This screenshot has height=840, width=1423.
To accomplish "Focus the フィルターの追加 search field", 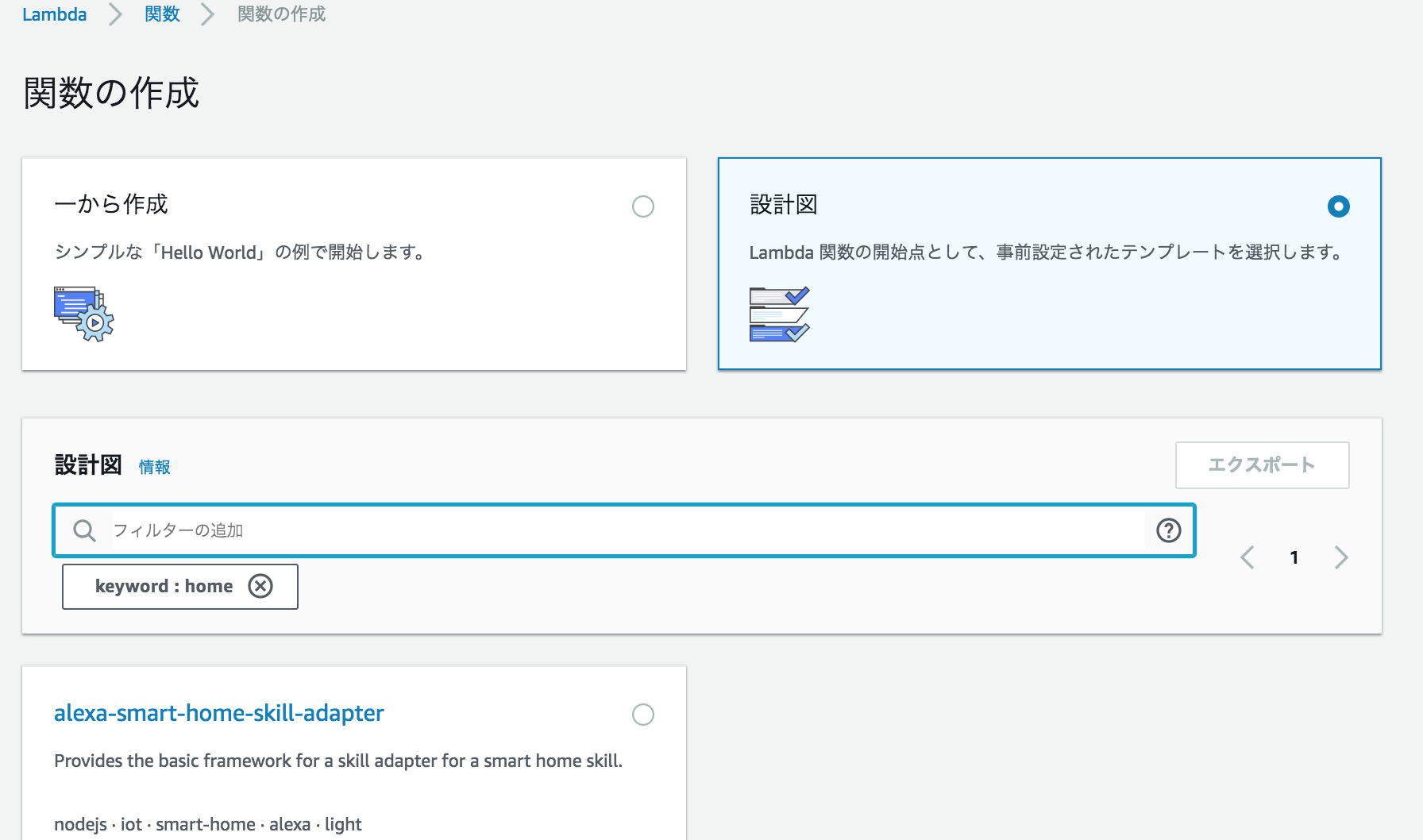I will coord(624,530).
